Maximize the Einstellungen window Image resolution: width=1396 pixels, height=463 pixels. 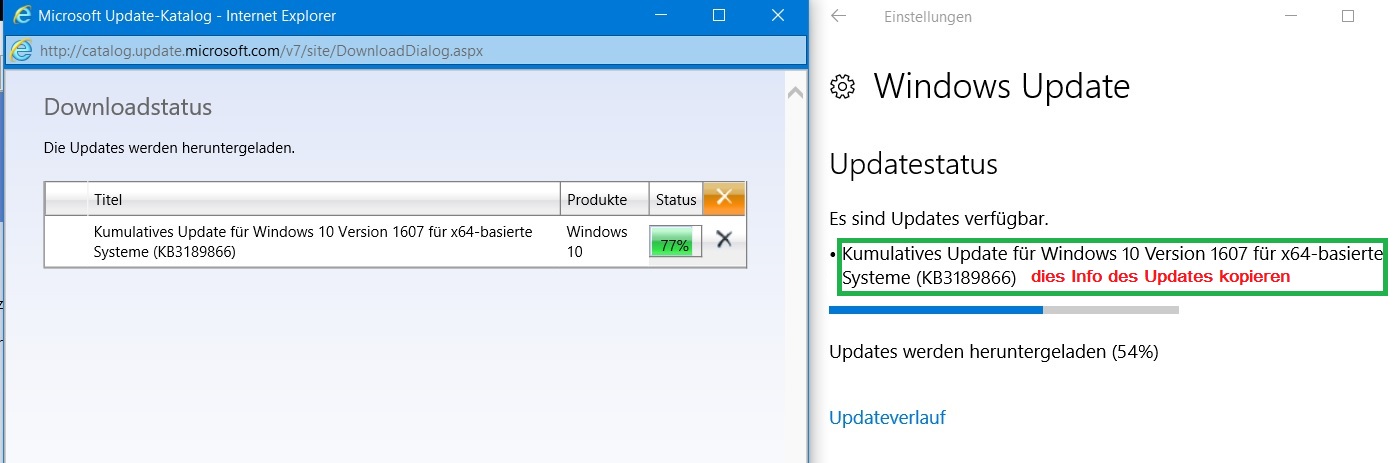coord(1348,16)
